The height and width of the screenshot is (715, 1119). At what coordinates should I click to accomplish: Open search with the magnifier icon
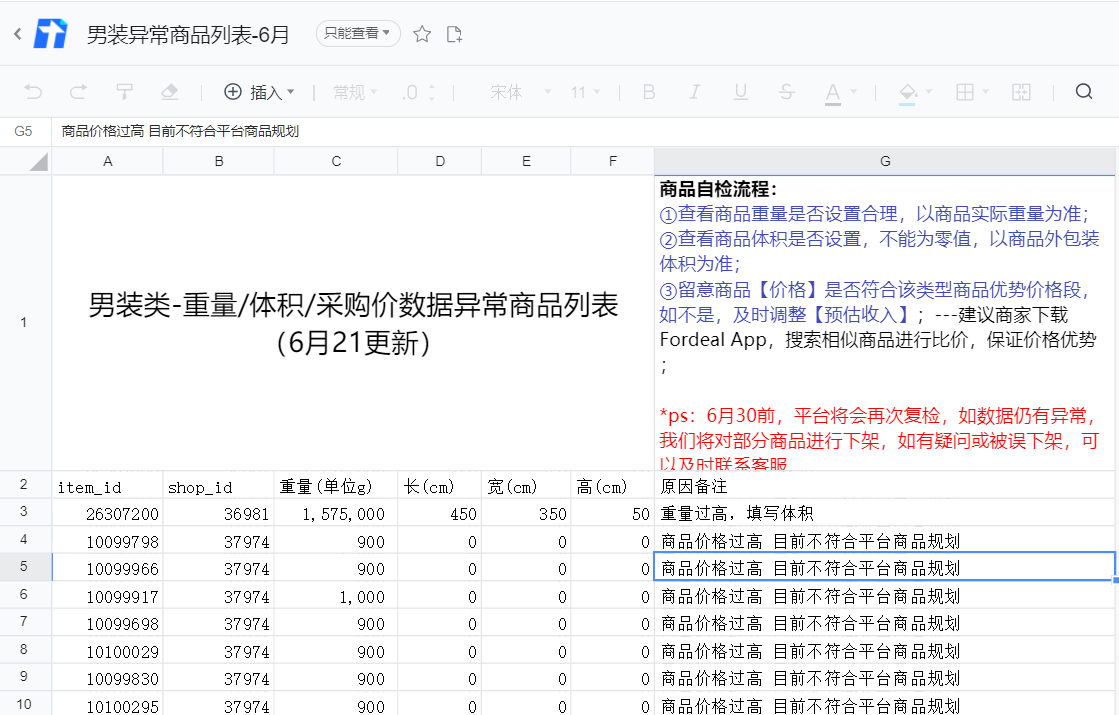click(x=1084, y=91)
